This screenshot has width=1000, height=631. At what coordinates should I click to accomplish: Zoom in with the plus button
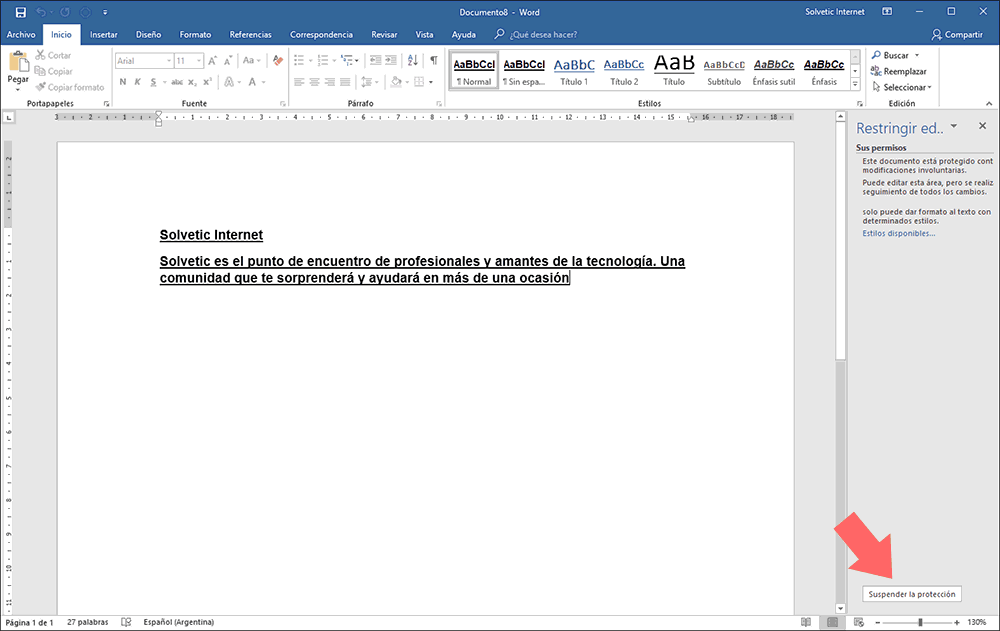[x=957, y=622]
